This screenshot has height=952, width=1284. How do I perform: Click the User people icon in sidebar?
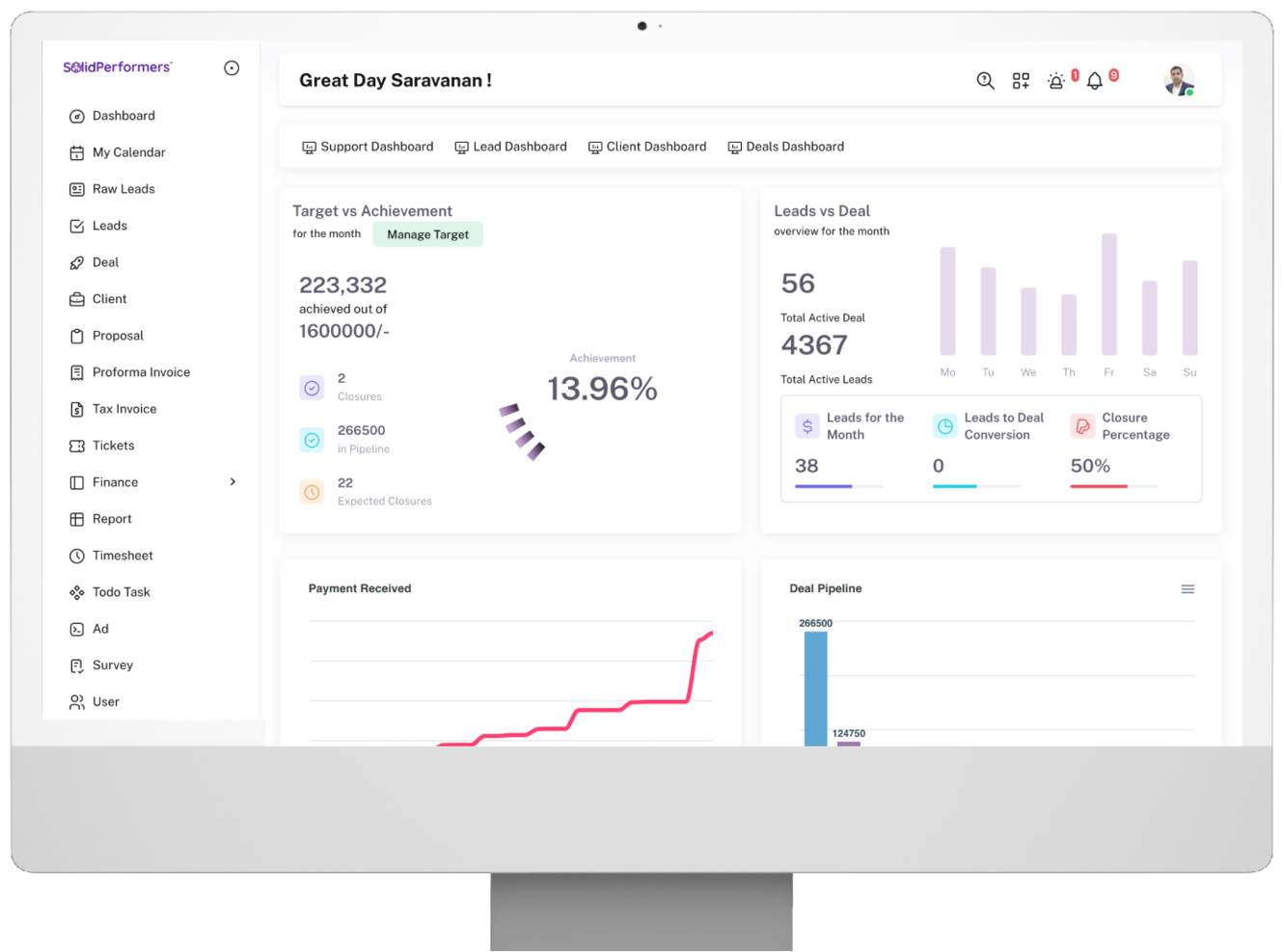[x=77, y=702]
